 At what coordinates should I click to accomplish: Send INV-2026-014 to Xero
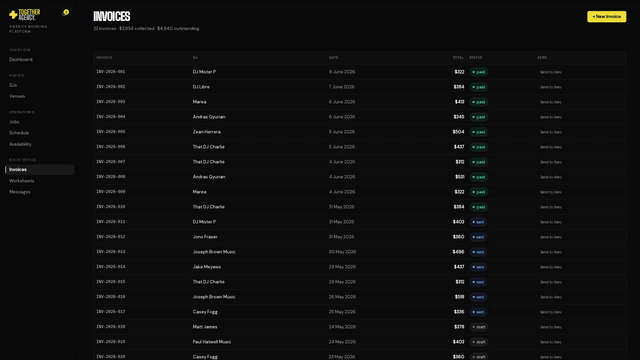click(551, 267)
